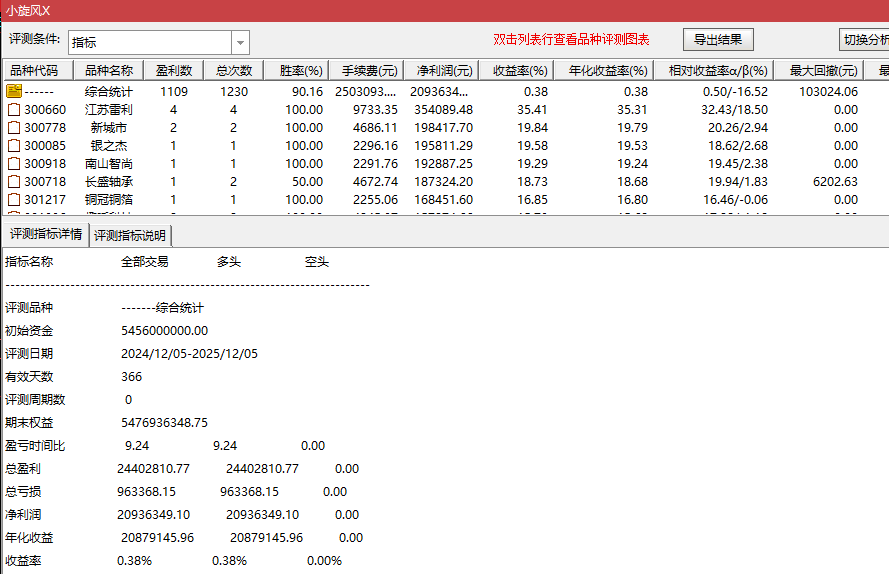This screenshot has height=574, width=889.
Task: Click ending equity value 5476936348.75
Action: click(x=164, y=423)
